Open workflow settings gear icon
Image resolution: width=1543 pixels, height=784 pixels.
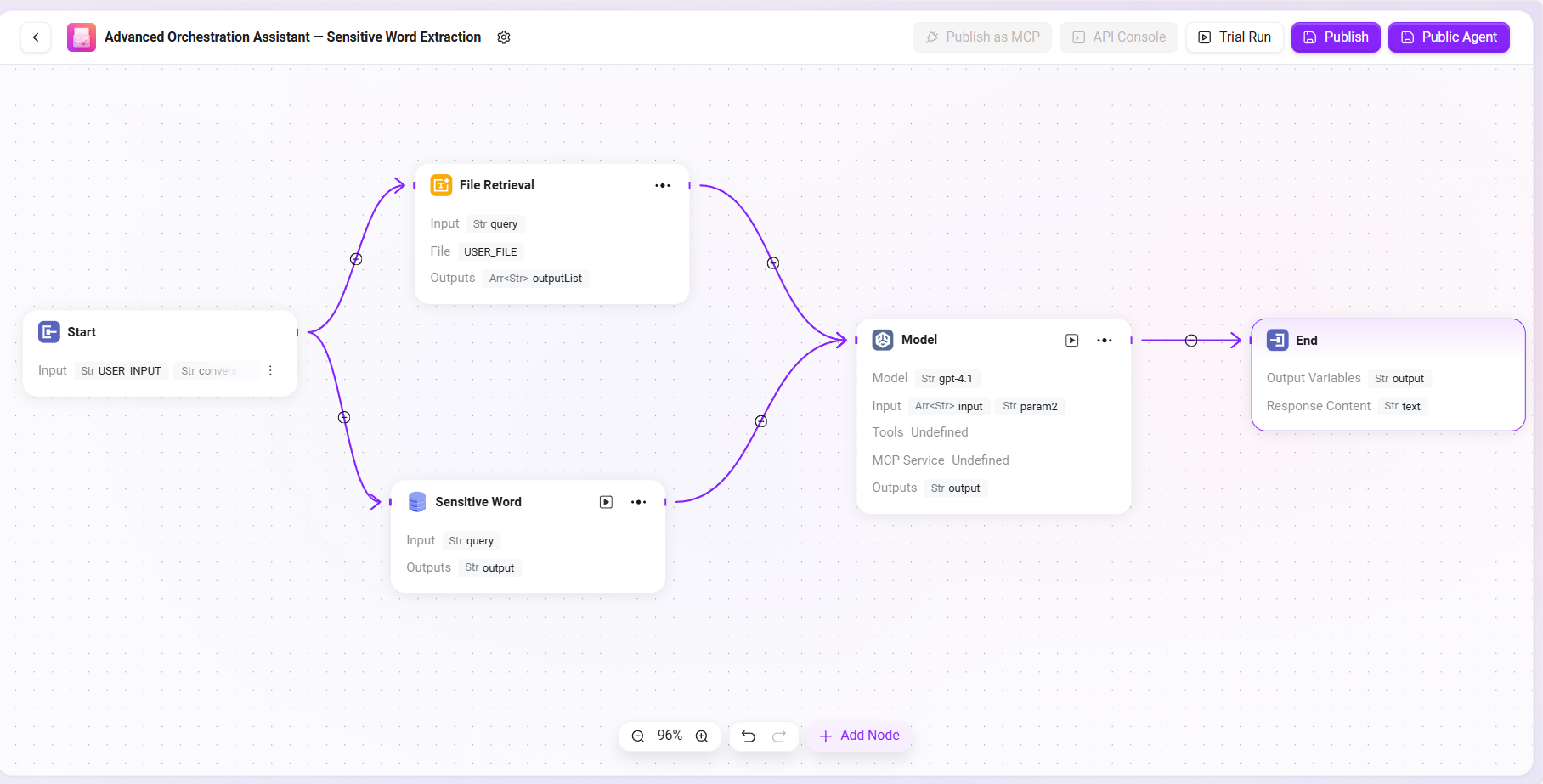(504, 37)
